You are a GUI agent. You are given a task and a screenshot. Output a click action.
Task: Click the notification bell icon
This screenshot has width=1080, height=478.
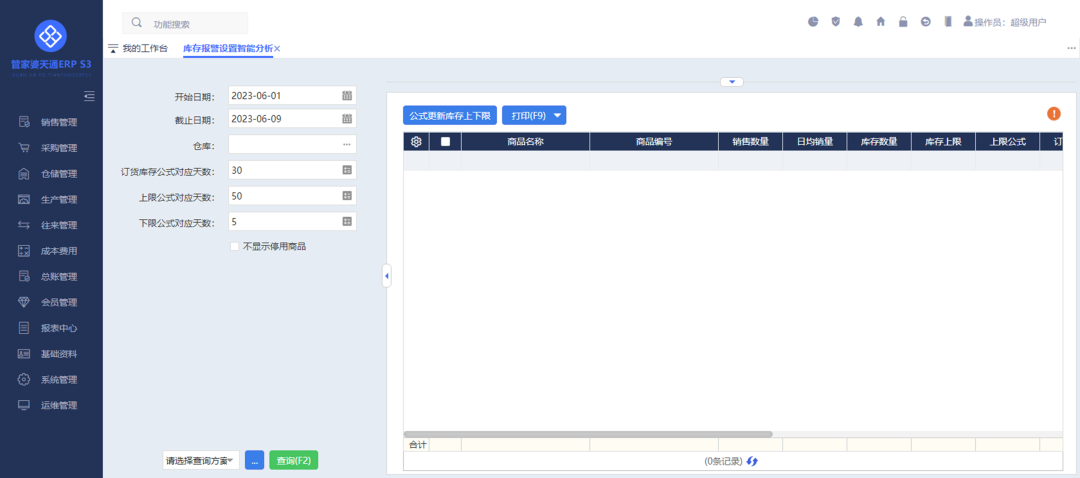tap(858, 21)
